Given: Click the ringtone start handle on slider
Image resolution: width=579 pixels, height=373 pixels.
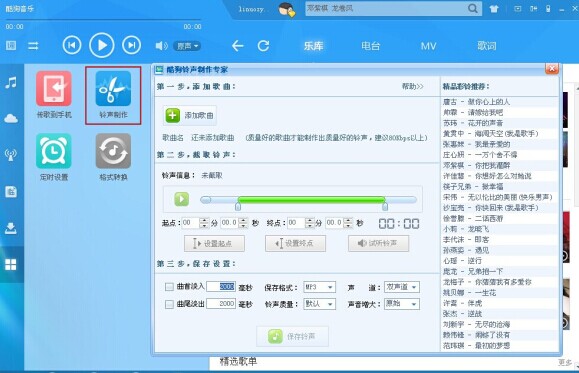Looking at the screenshot, I should [238, 206].
